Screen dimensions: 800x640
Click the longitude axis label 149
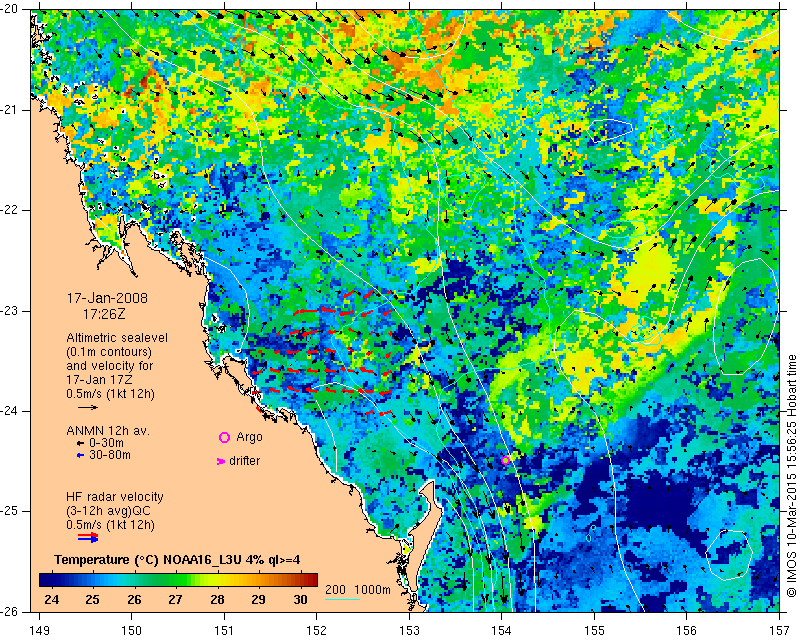[x=40, y=631]
